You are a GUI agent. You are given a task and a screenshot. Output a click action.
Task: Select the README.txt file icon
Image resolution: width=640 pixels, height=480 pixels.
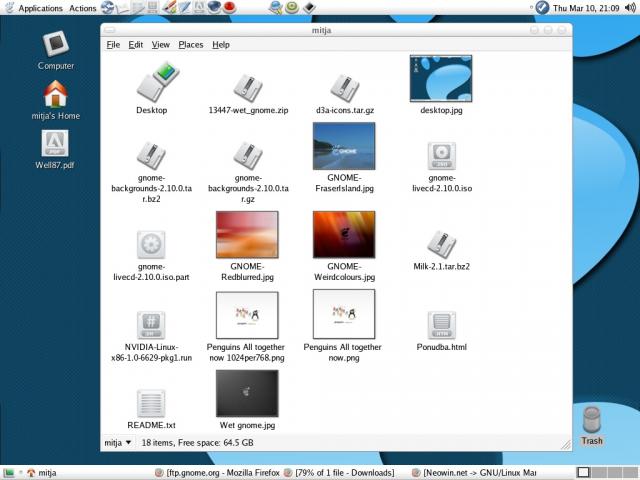pyautogui.click(x=151, y=403)
